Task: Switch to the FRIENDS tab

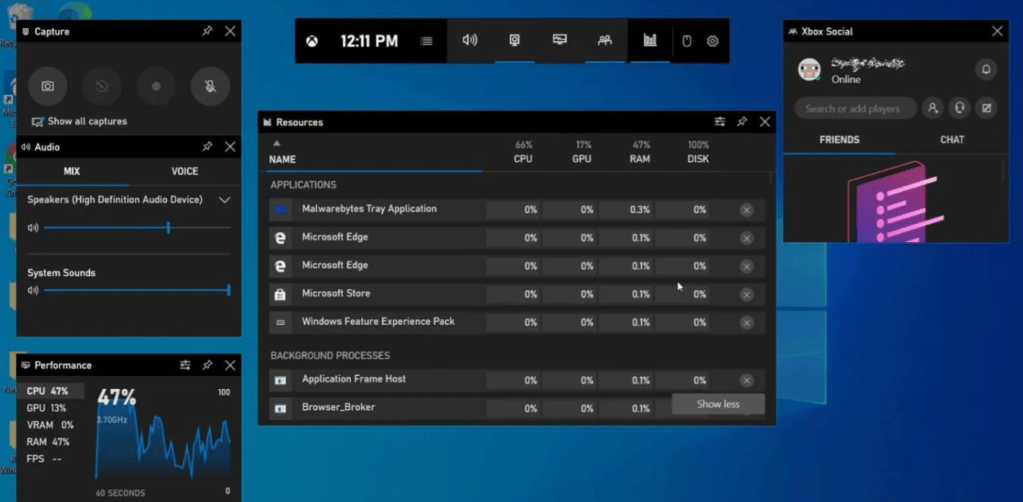Action: [840, 140]
